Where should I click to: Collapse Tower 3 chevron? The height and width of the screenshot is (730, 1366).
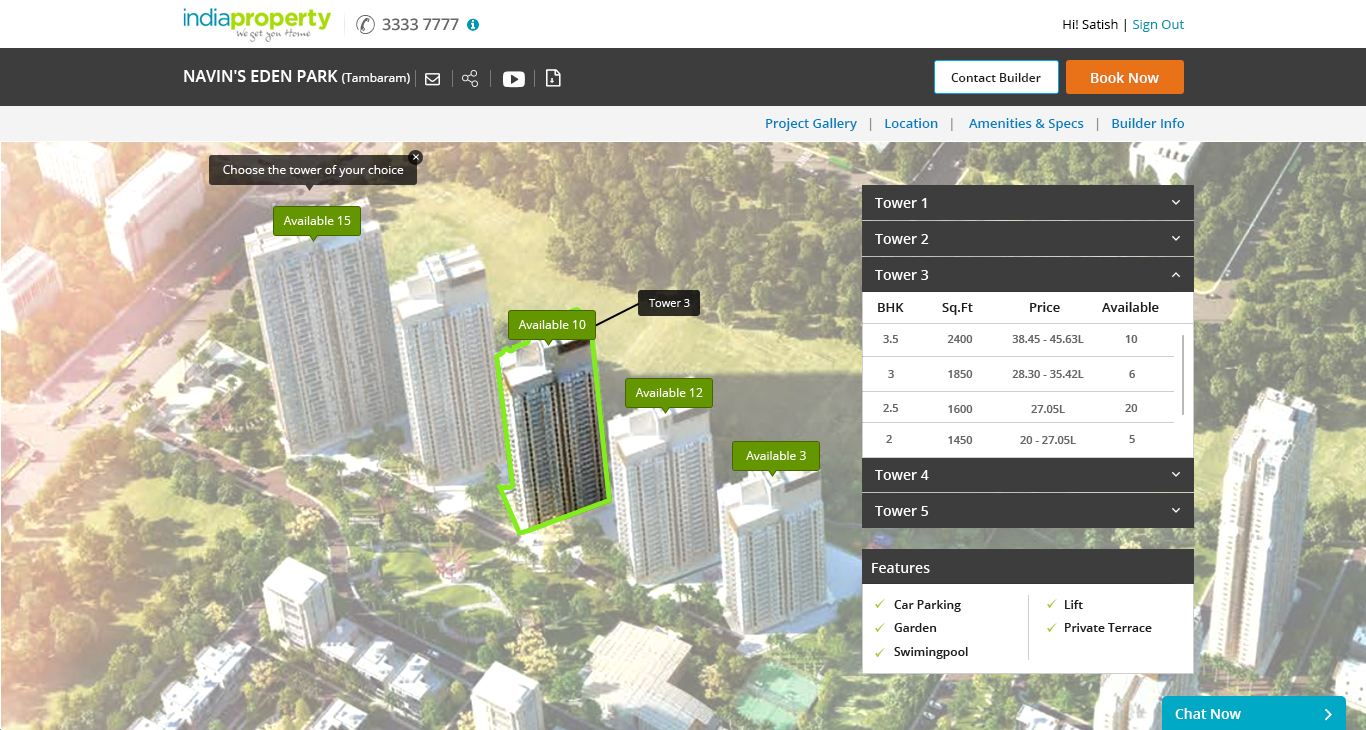[x=1176, y=274]
